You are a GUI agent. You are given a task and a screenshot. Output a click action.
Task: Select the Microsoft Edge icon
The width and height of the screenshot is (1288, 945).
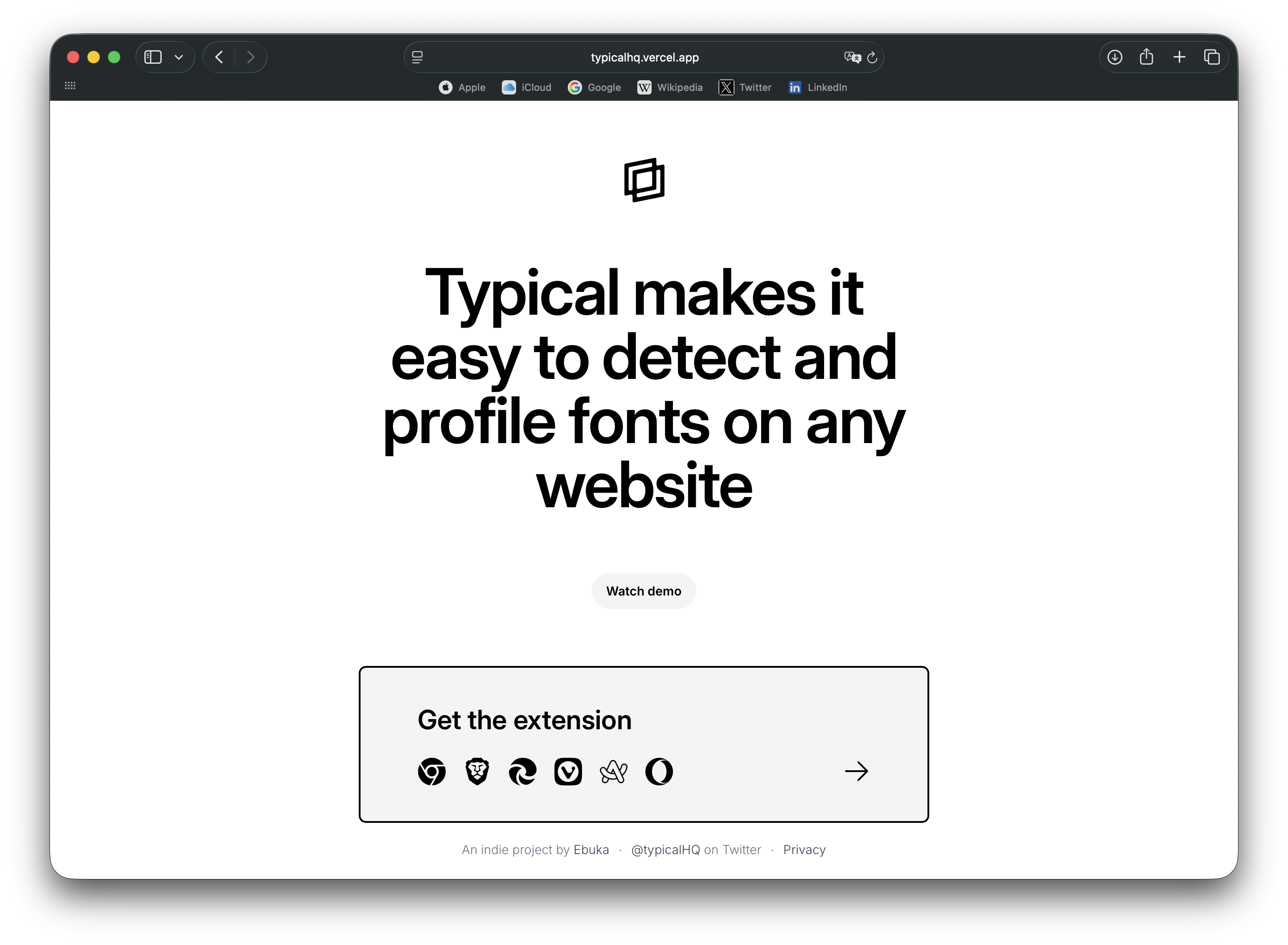pyautogui.click(x=523, y=771)
